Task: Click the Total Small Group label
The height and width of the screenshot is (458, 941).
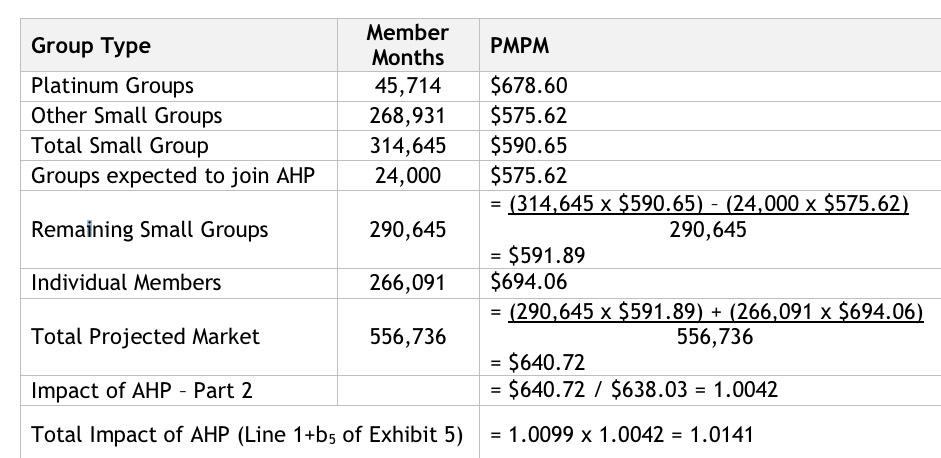Action: point(119,146)
